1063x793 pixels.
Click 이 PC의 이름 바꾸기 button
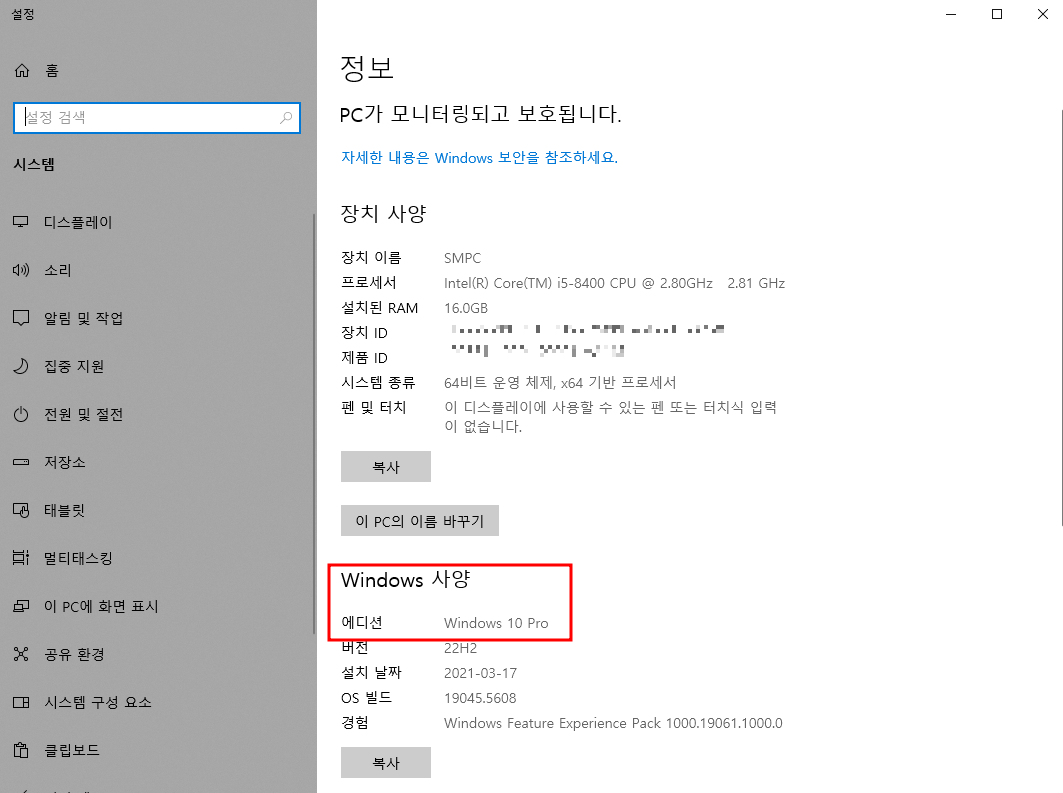(x=420, y=521)
